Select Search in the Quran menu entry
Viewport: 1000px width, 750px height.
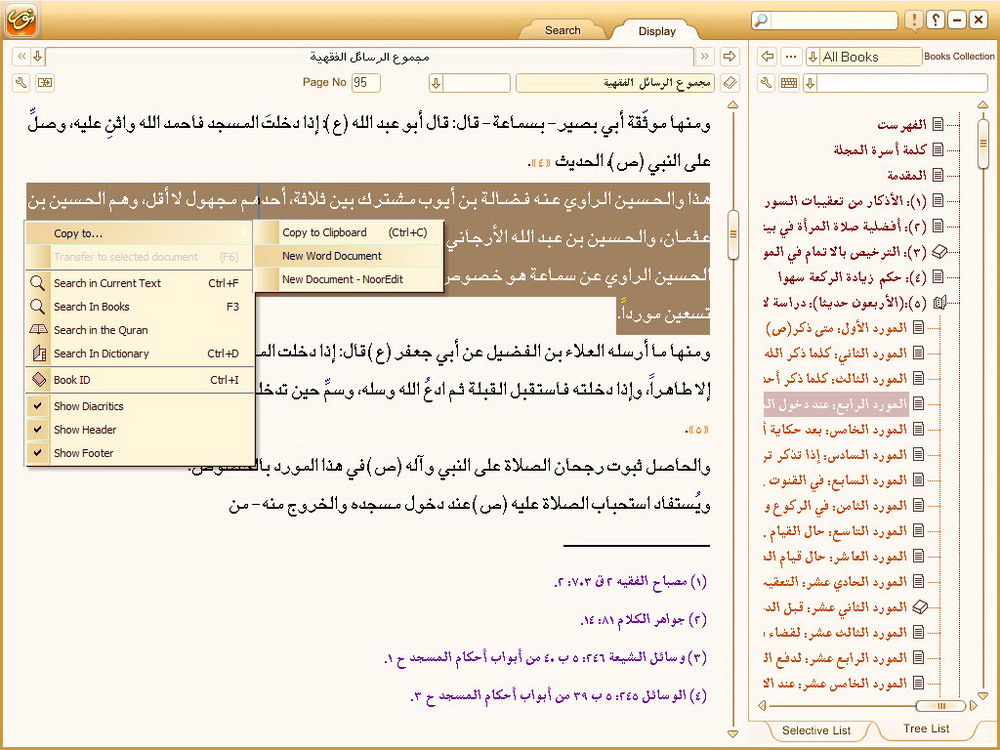(x=139, y=330)
